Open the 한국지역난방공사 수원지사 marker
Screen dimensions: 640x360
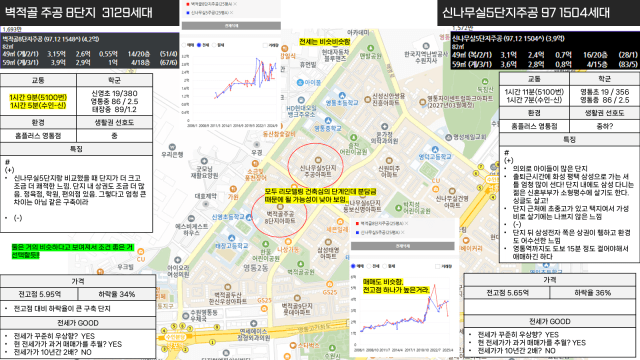pyautogui.click(x=426, y=46)
